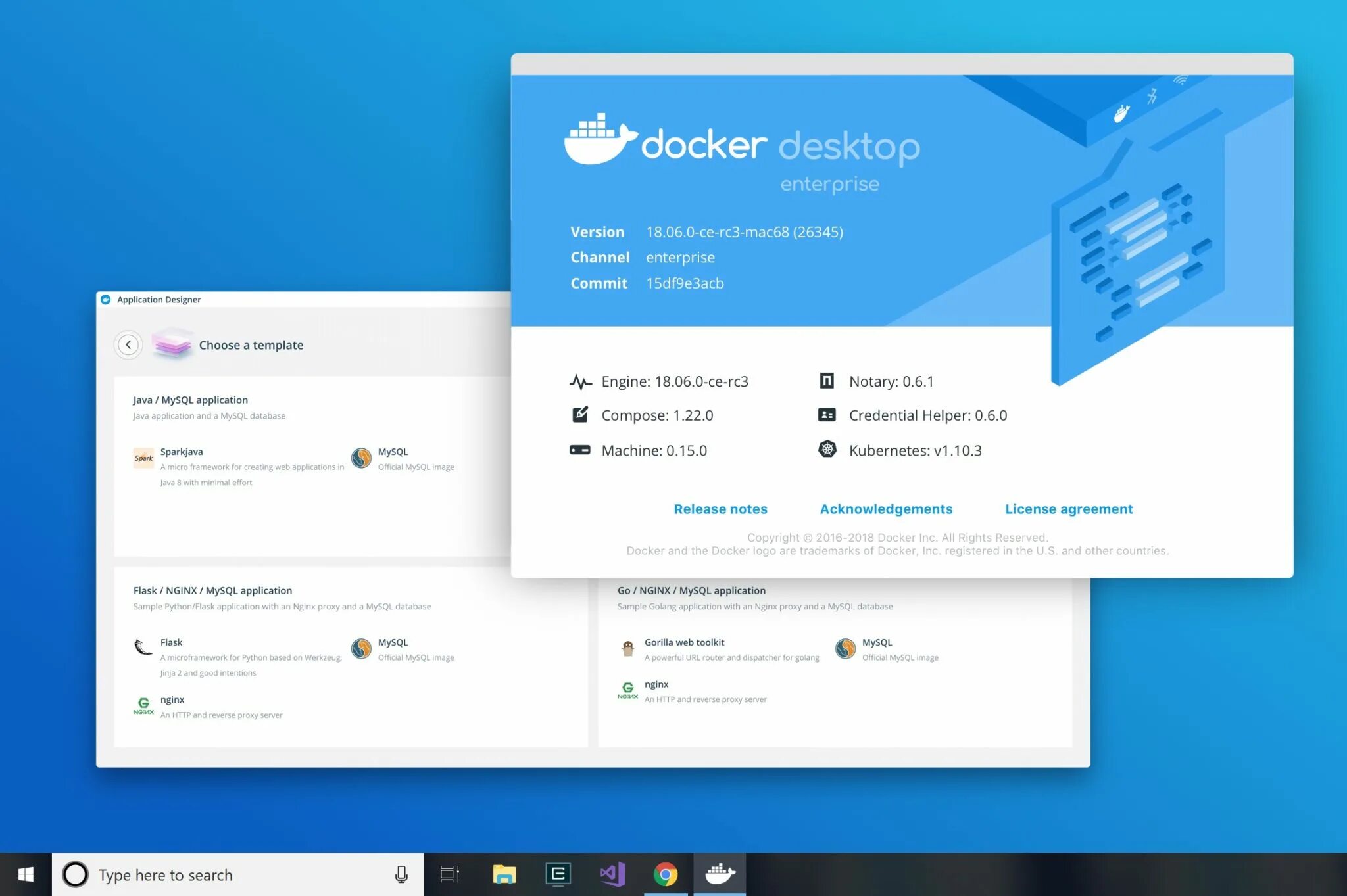
Task: Open Docker Desktop from the taskbar
Action: pyautogui.click(x=720, y=874)
